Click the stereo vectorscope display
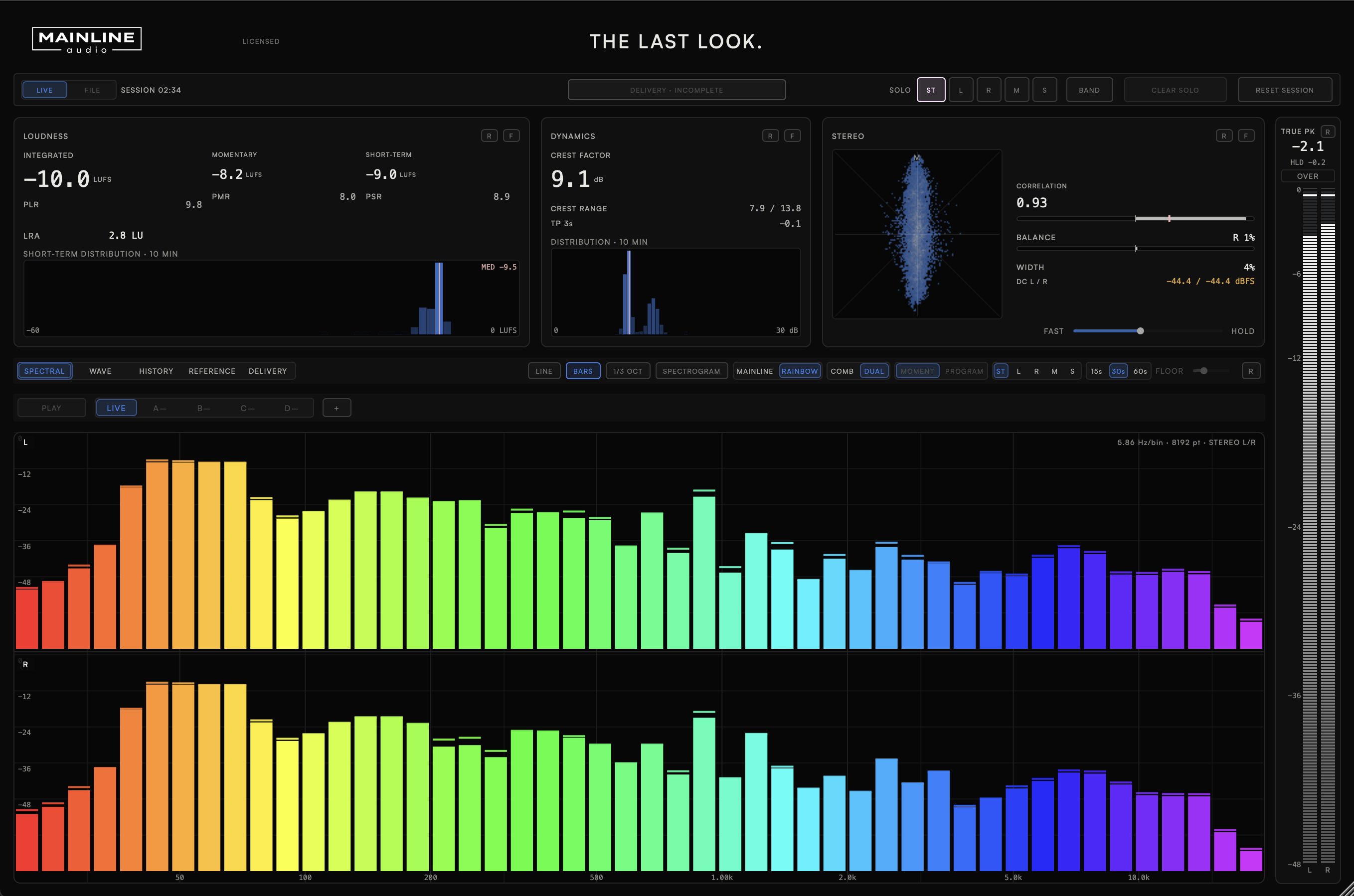Viewport: 1354px width, 896px height. click(x=917, y=234)
